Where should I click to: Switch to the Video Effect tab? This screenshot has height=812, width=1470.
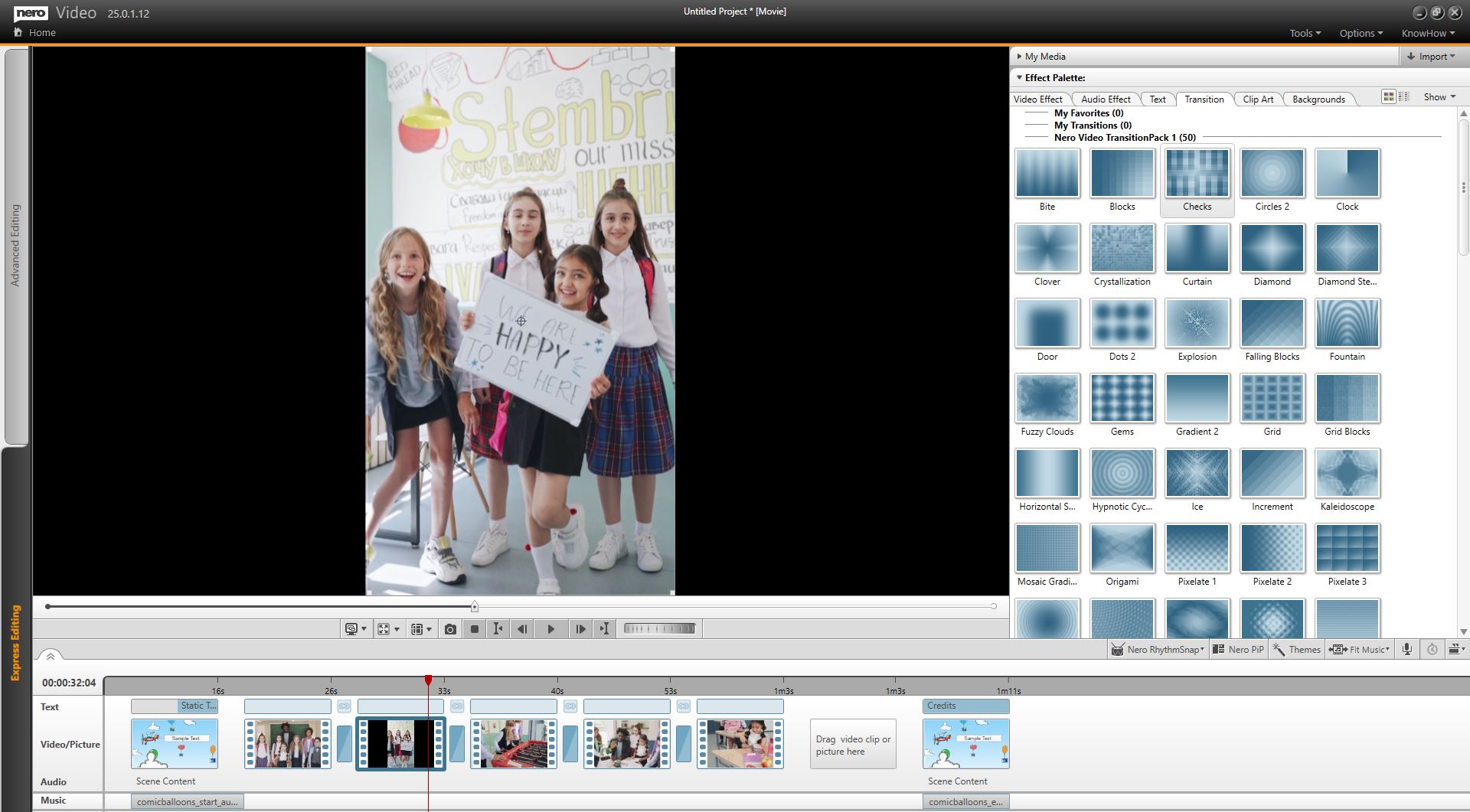pyautogui.click(x=1038, y=99)
